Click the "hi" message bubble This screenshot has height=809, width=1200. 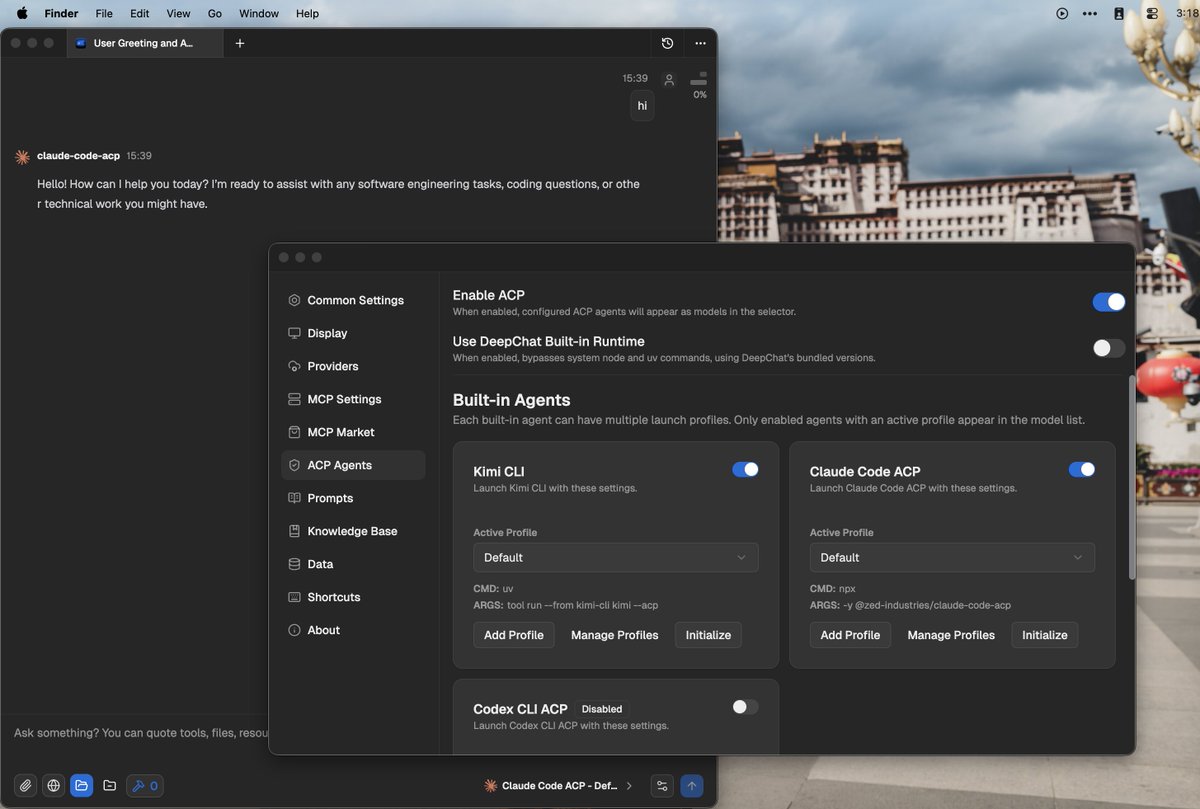[x=642, y=106]
